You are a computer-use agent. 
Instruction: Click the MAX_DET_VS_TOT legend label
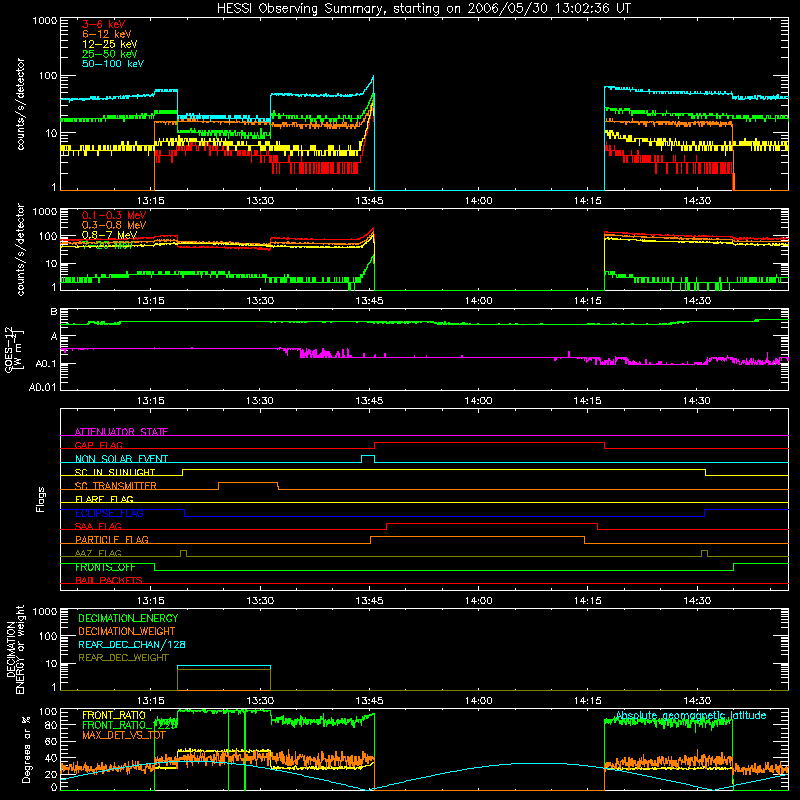(123, 735)
